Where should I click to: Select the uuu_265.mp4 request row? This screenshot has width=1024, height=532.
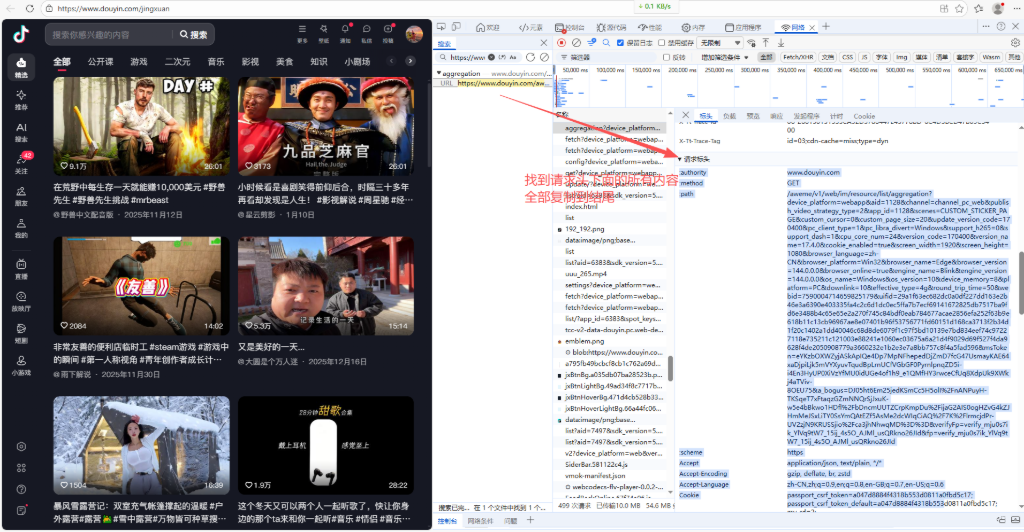tap(611, 274)
